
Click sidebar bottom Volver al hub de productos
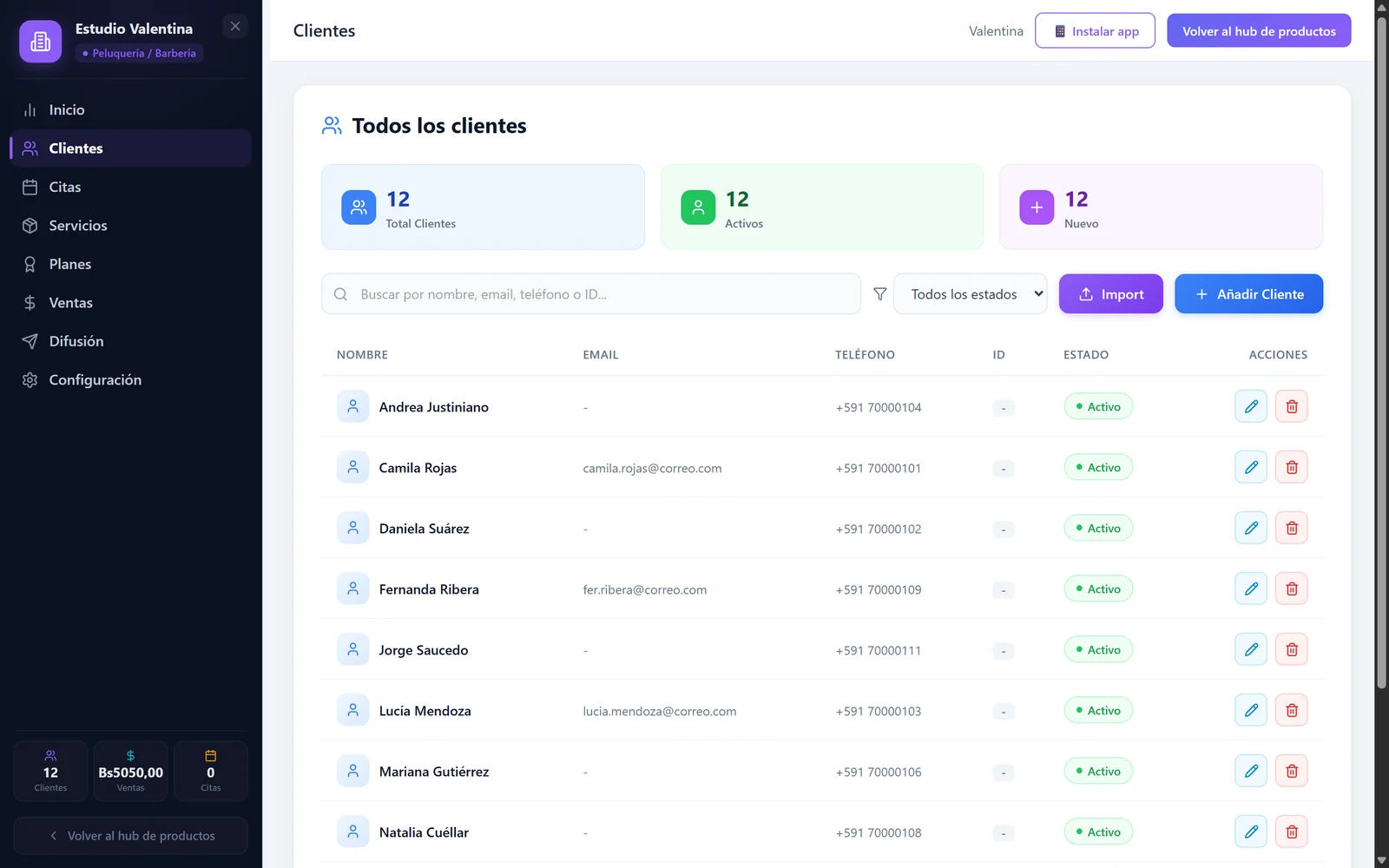coord(131,836)
